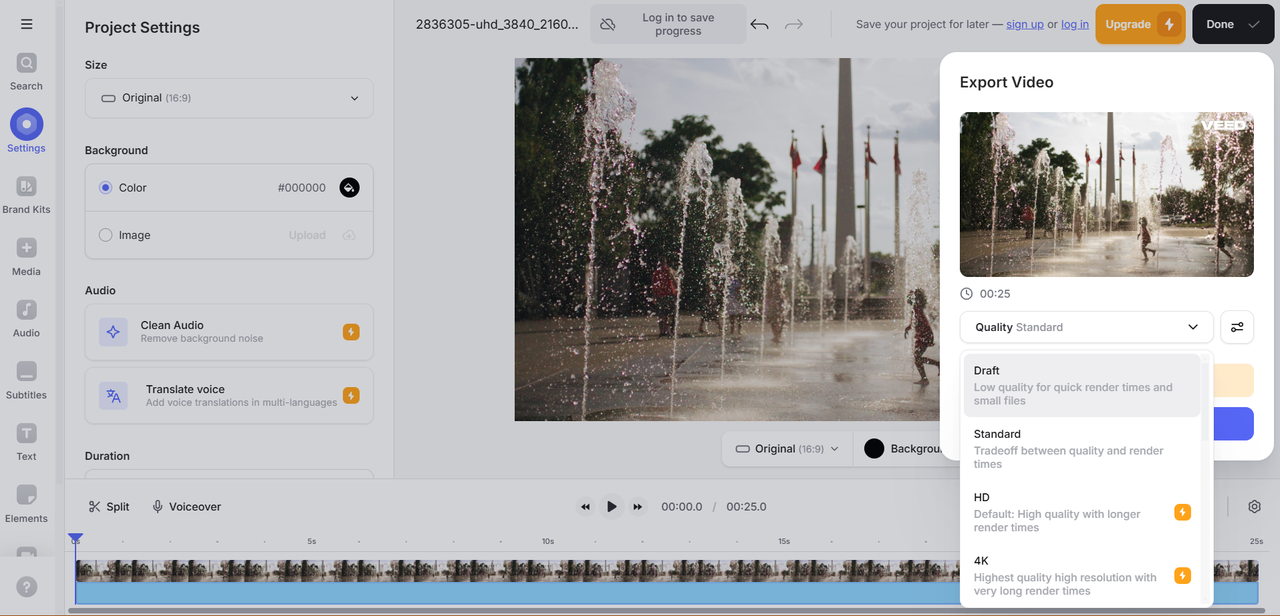Click the 00:00.0 current time display
Viewport: 1280px width, 616px height.
(682, 507)
